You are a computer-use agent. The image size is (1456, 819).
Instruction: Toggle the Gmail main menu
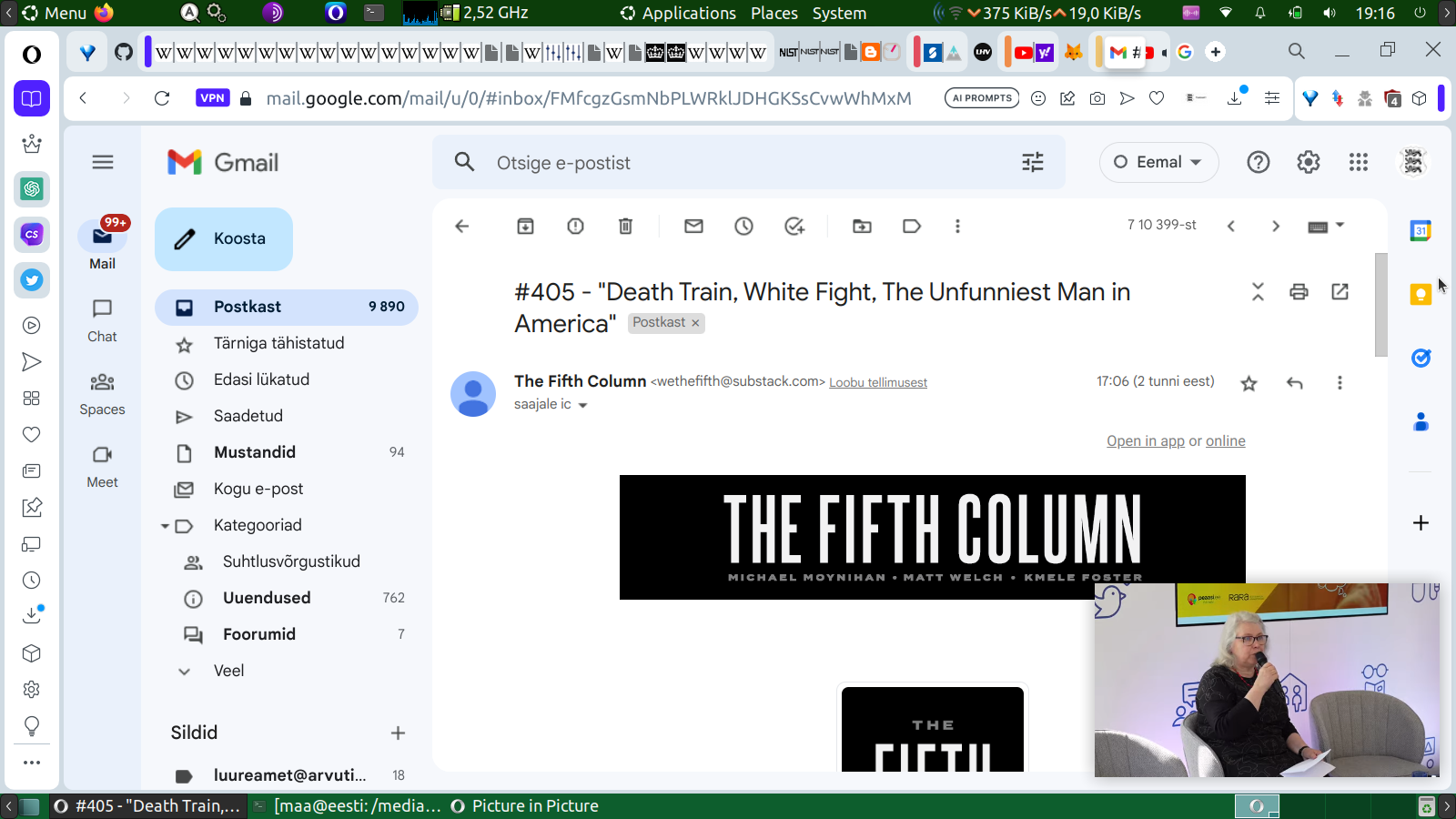point(103,163)
